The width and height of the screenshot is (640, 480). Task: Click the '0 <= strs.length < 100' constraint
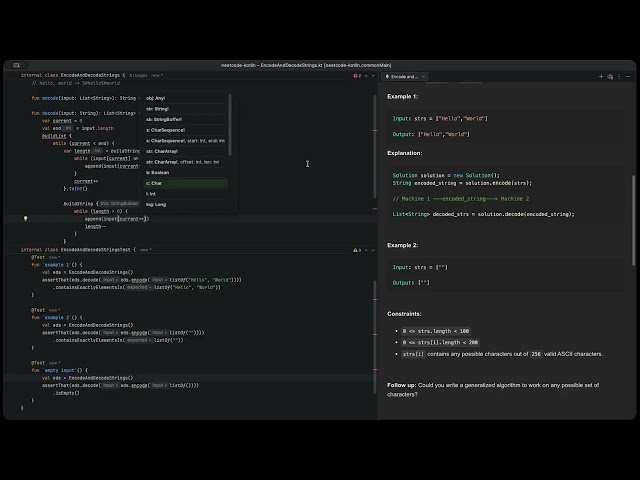click(x=436, y=331)
